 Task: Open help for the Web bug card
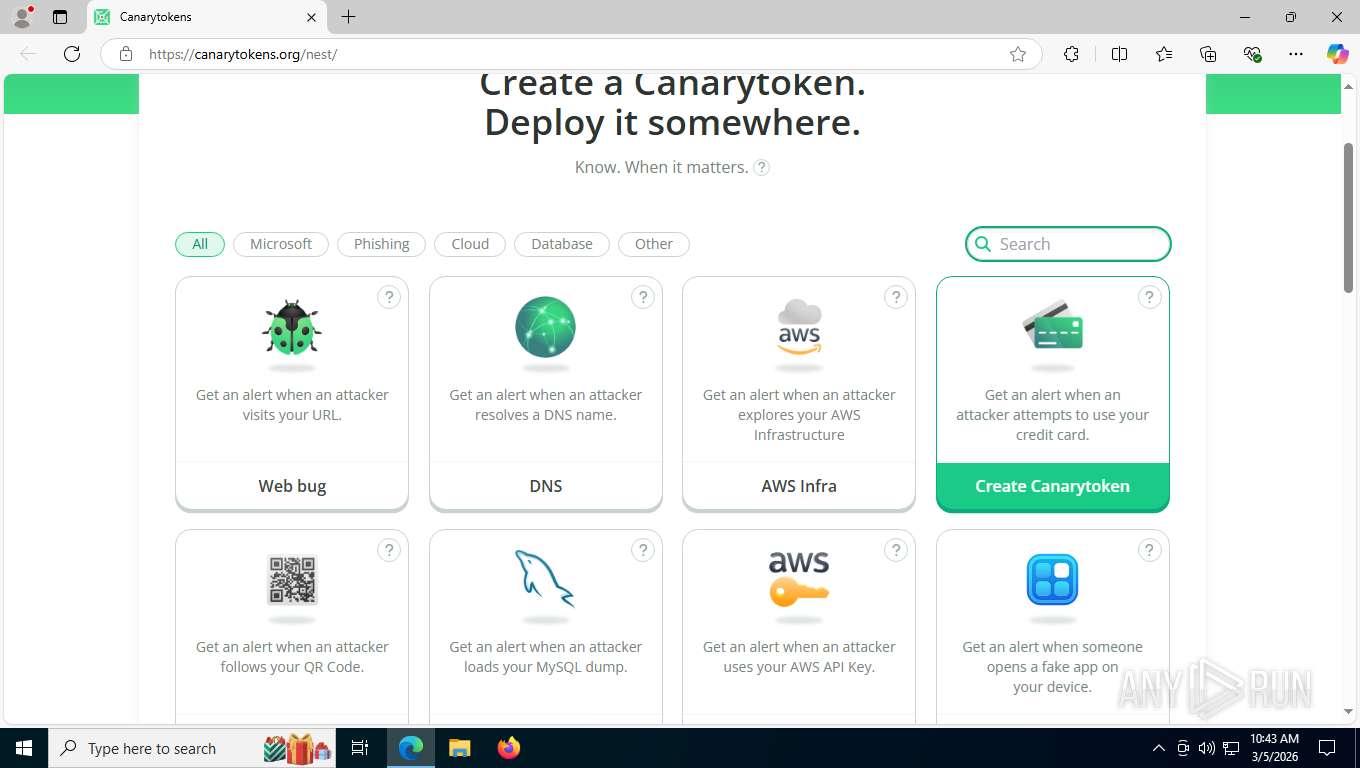[x=389, y=297]
